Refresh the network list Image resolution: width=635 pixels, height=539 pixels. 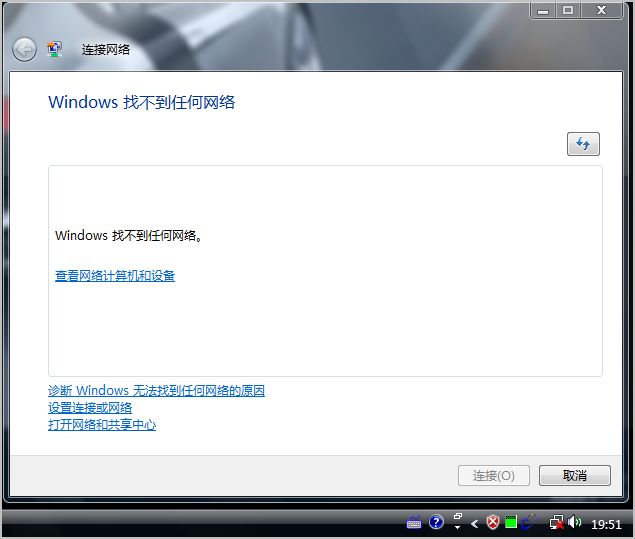(x=583, y=144)
